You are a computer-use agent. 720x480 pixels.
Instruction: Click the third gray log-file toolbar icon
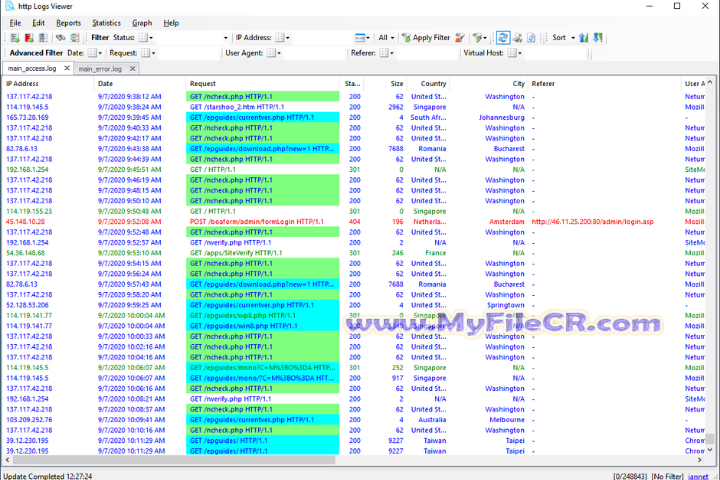43,38
